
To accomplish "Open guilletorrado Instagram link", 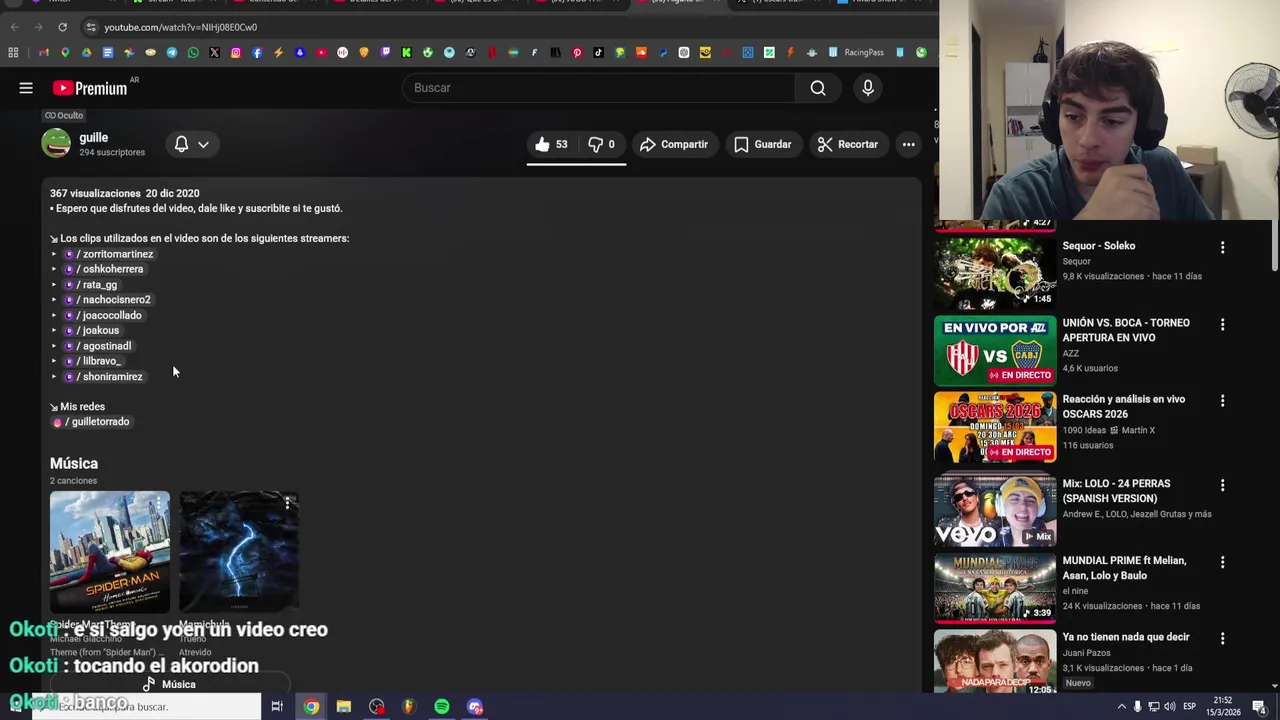I will click(x=91, y=422).
